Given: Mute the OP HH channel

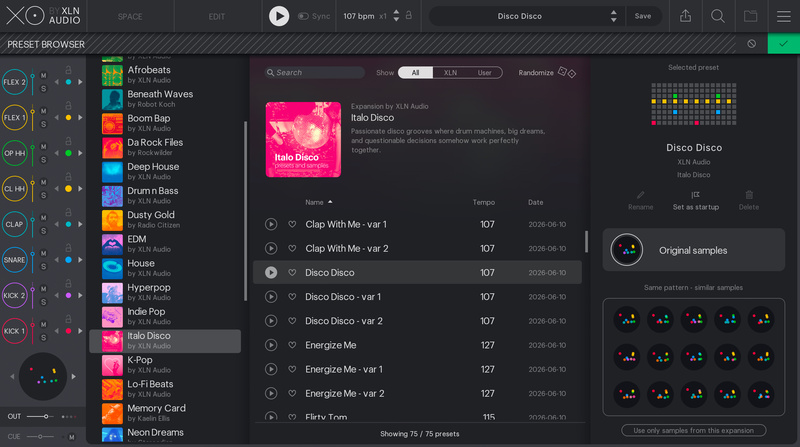Looking at the screenshot, I should click(43, 147).
